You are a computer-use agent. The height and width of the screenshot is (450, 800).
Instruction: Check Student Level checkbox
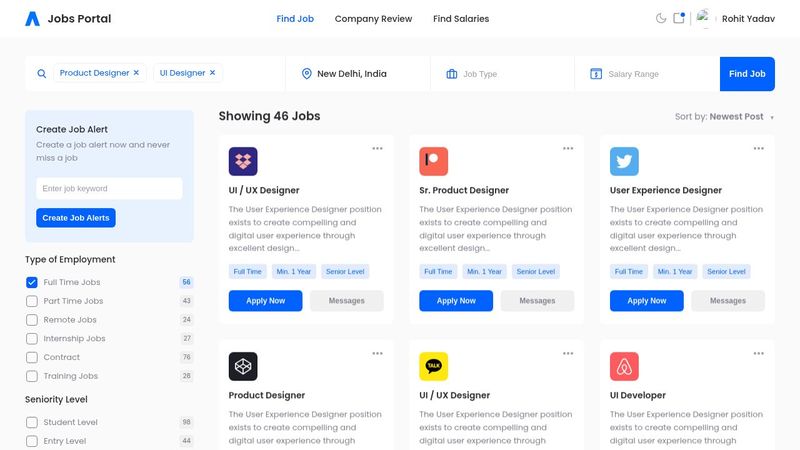[32, 422]
